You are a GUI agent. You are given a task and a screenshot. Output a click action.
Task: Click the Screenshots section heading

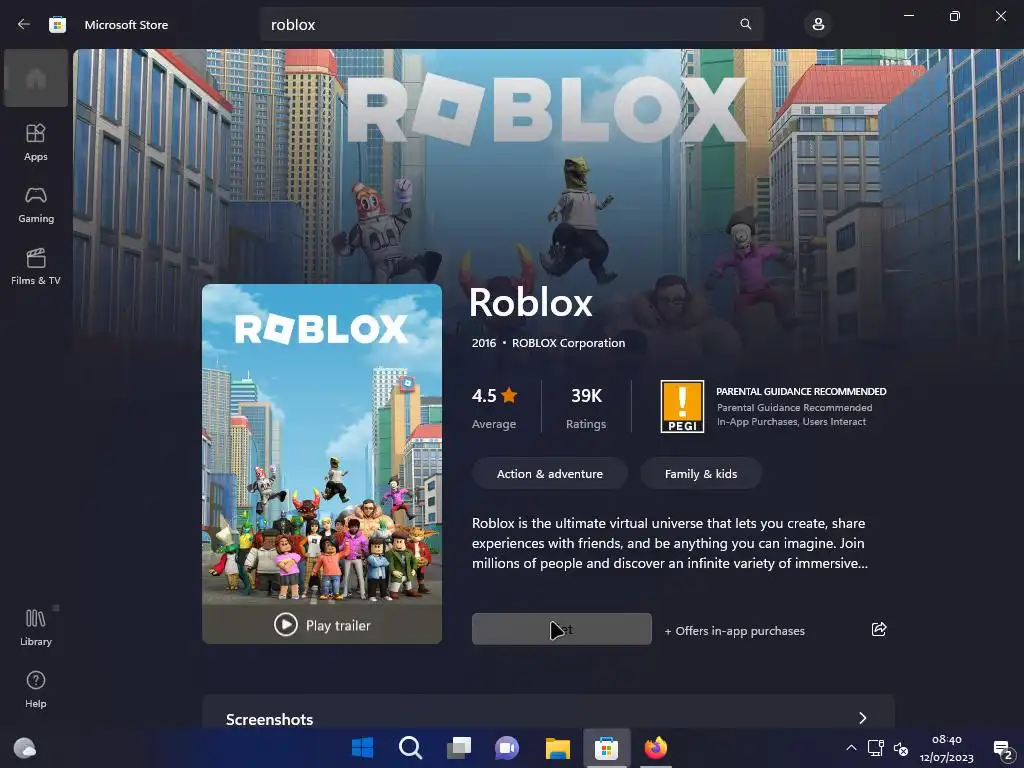tap(269, 719)
